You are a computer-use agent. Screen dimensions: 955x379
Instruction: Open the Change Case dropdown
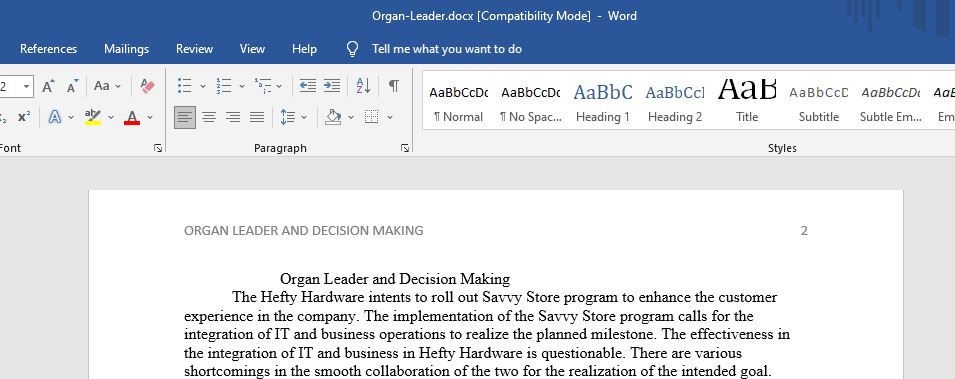pyautogui.click(x=107, y=86)
